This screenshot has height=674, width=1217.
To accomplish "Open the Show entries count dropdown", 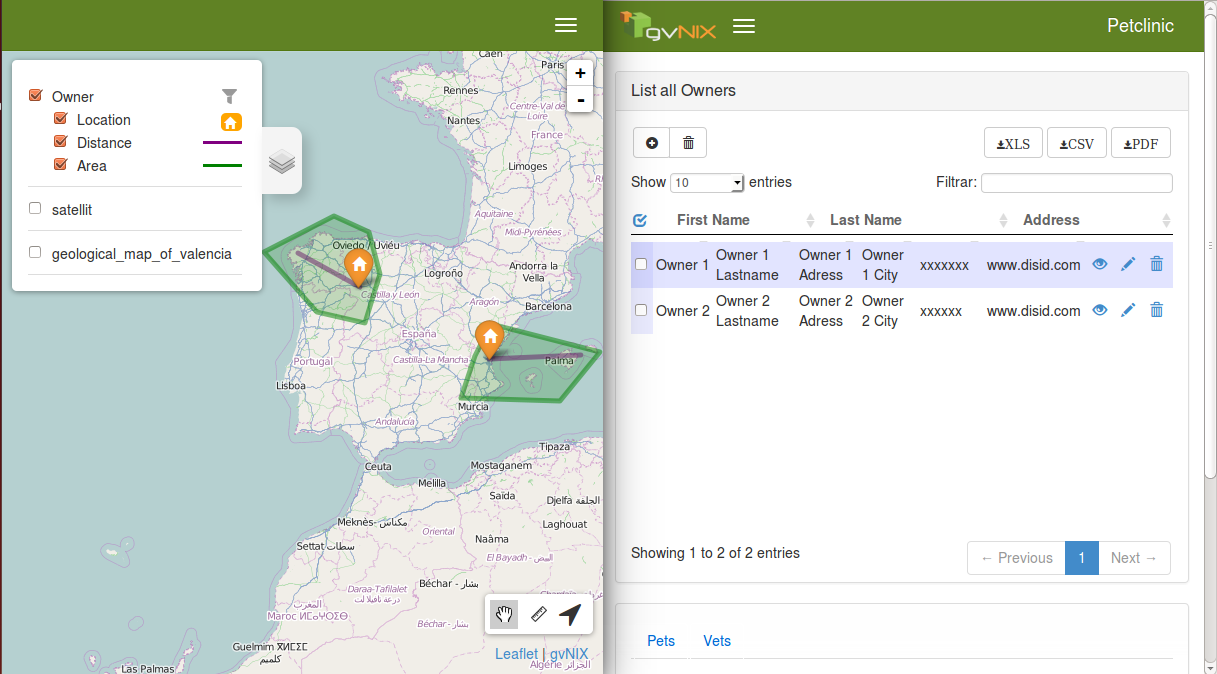I will tap(707, 183).
